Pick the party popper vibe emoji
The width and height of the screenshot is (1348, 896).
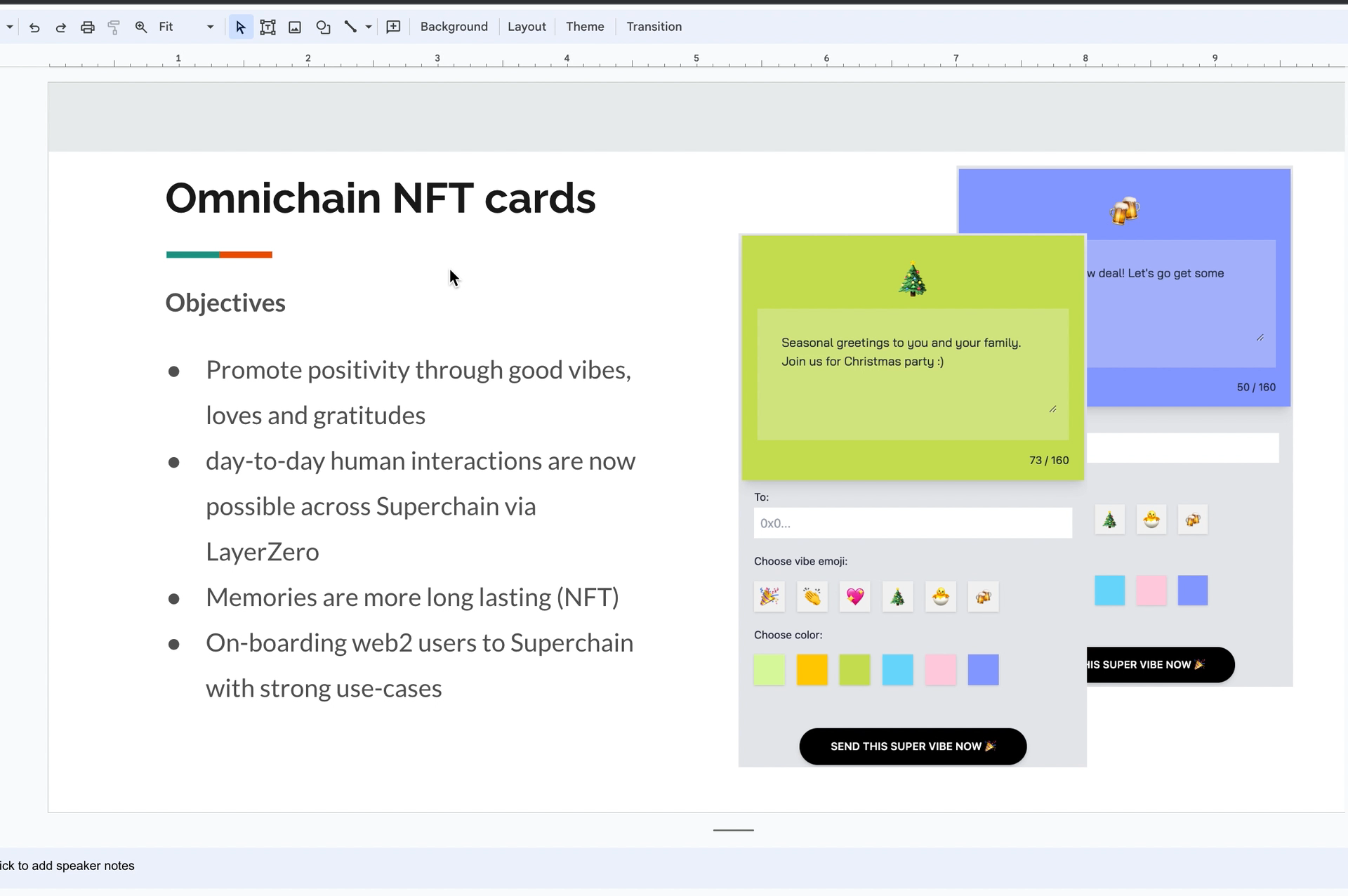tap(769, 597)
